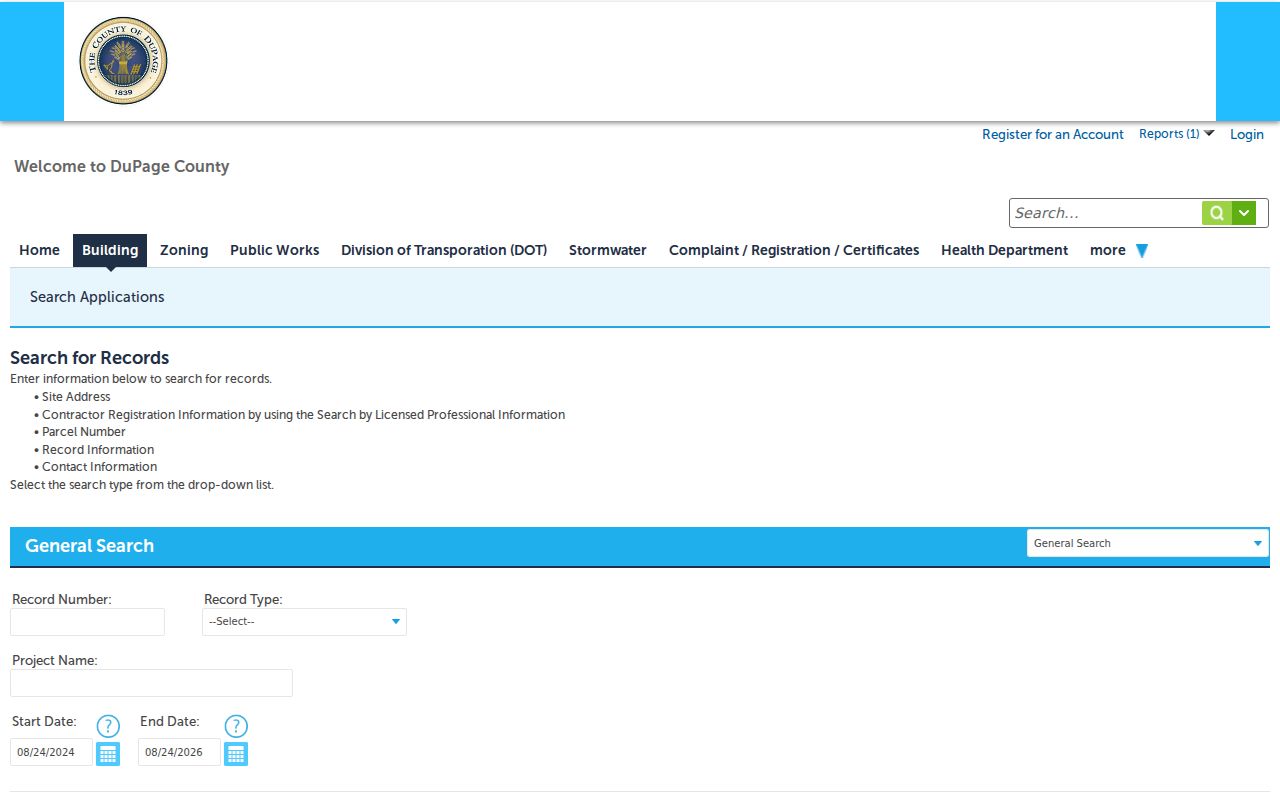1280x800 pixels.
Task: Click the Search for Records heading
Action: pos(90,358)
